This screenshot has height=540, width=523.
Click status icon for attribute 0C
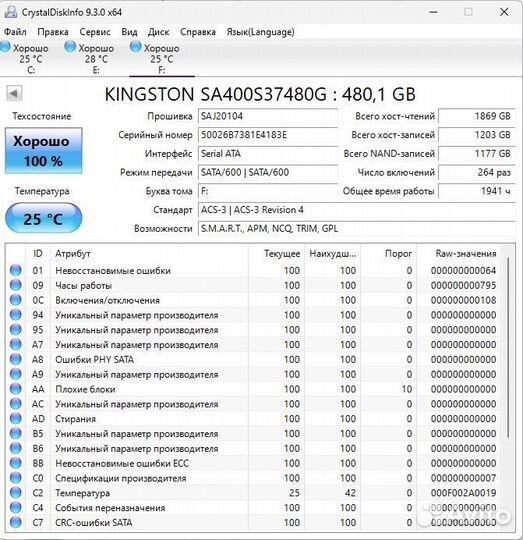15,300
